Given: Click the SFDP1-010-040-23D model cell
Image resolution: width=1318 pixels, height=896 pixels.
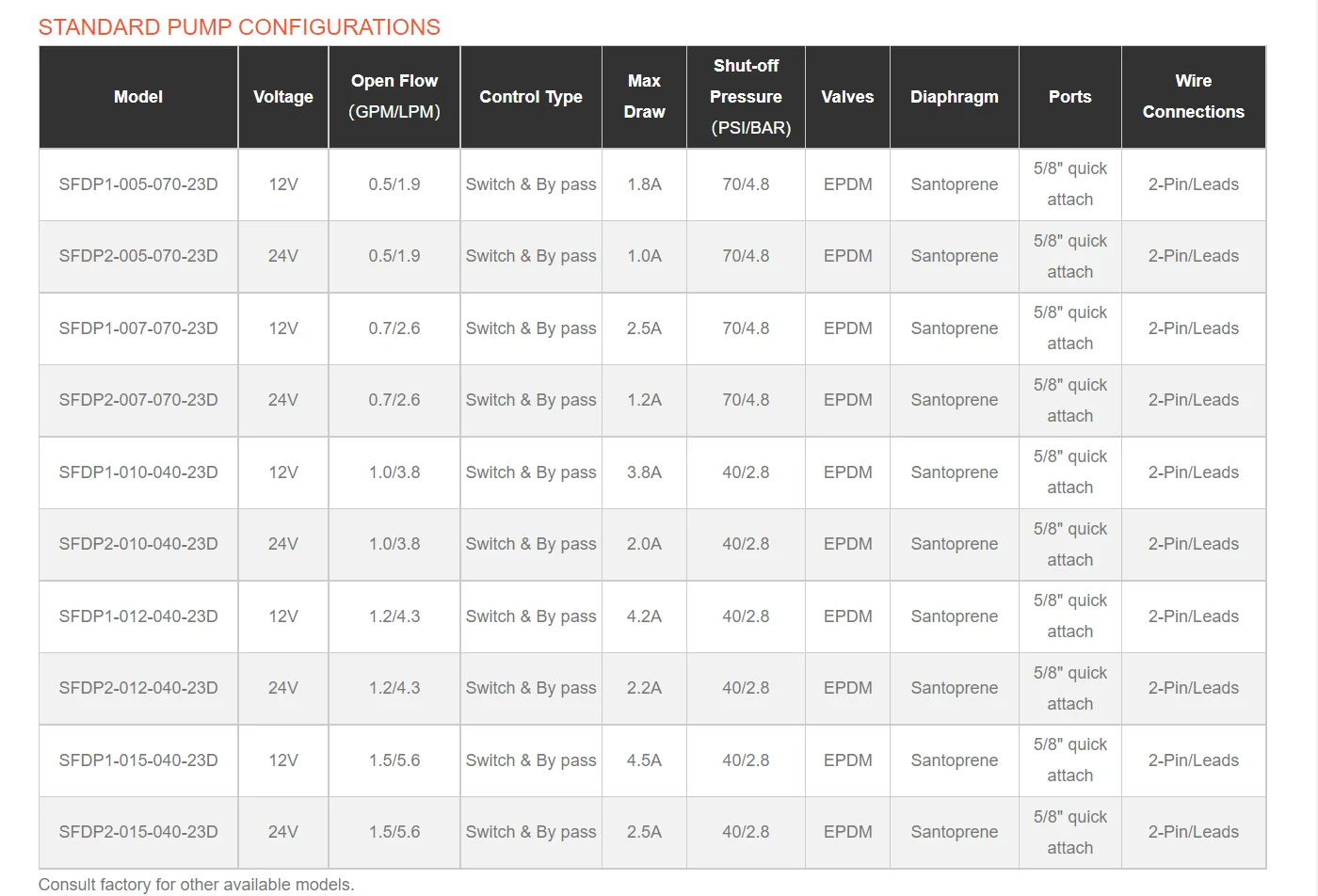Looking at the screenshot, I should point(138,472).
